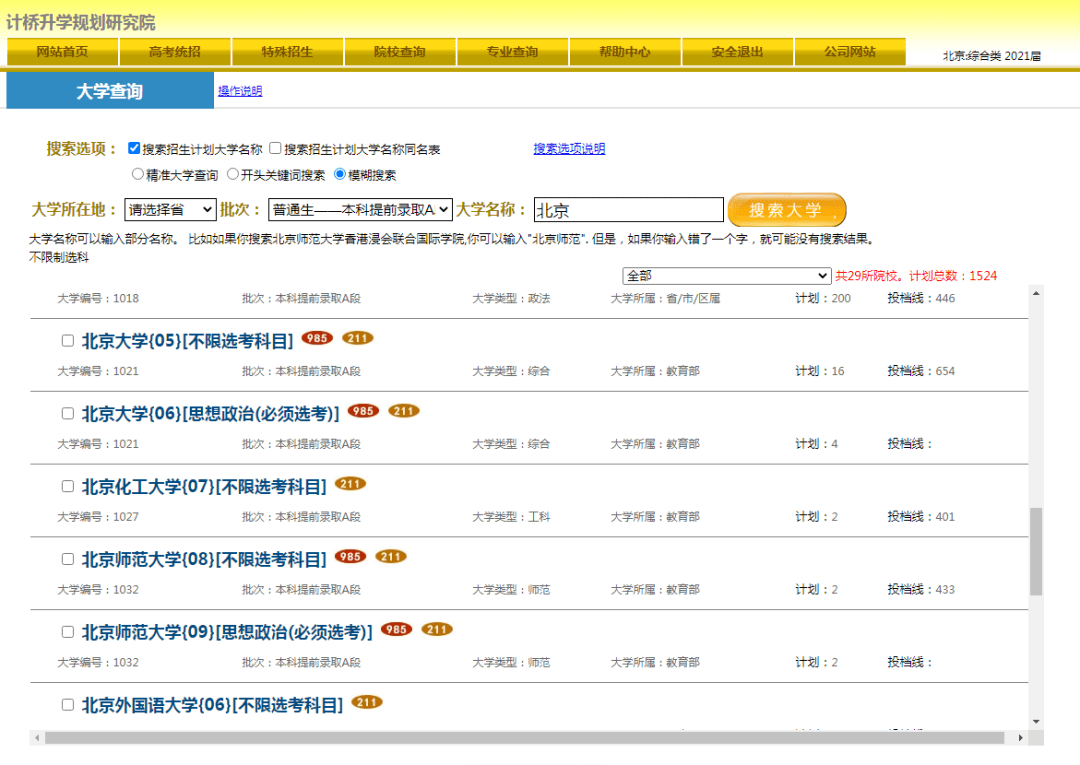The width and height of the screenshot is (1080, 765).
Task: Click the horizontal scrollbar right arrow
Action: 1020,738
